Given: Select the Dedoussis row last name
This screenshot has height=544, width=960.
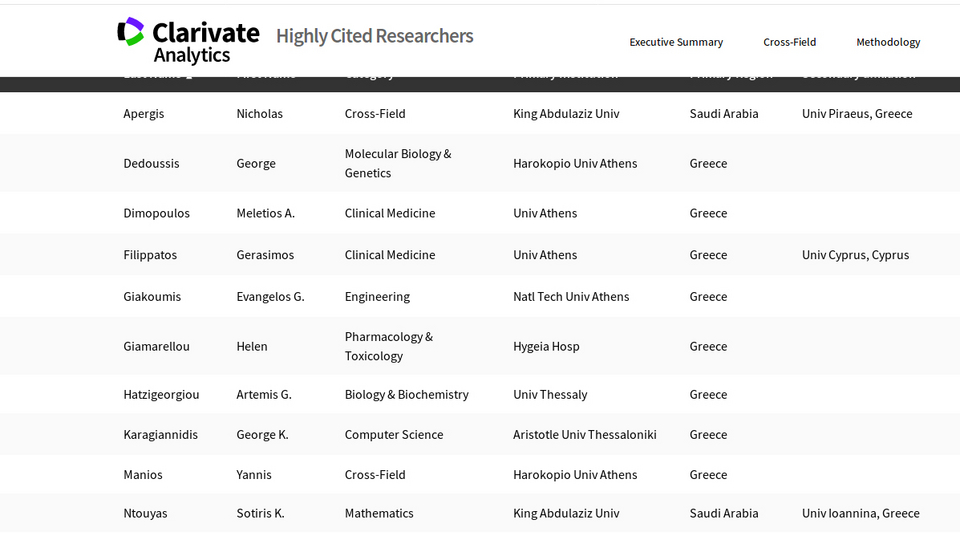Looking at the screenshot, I should click(151, 163).
